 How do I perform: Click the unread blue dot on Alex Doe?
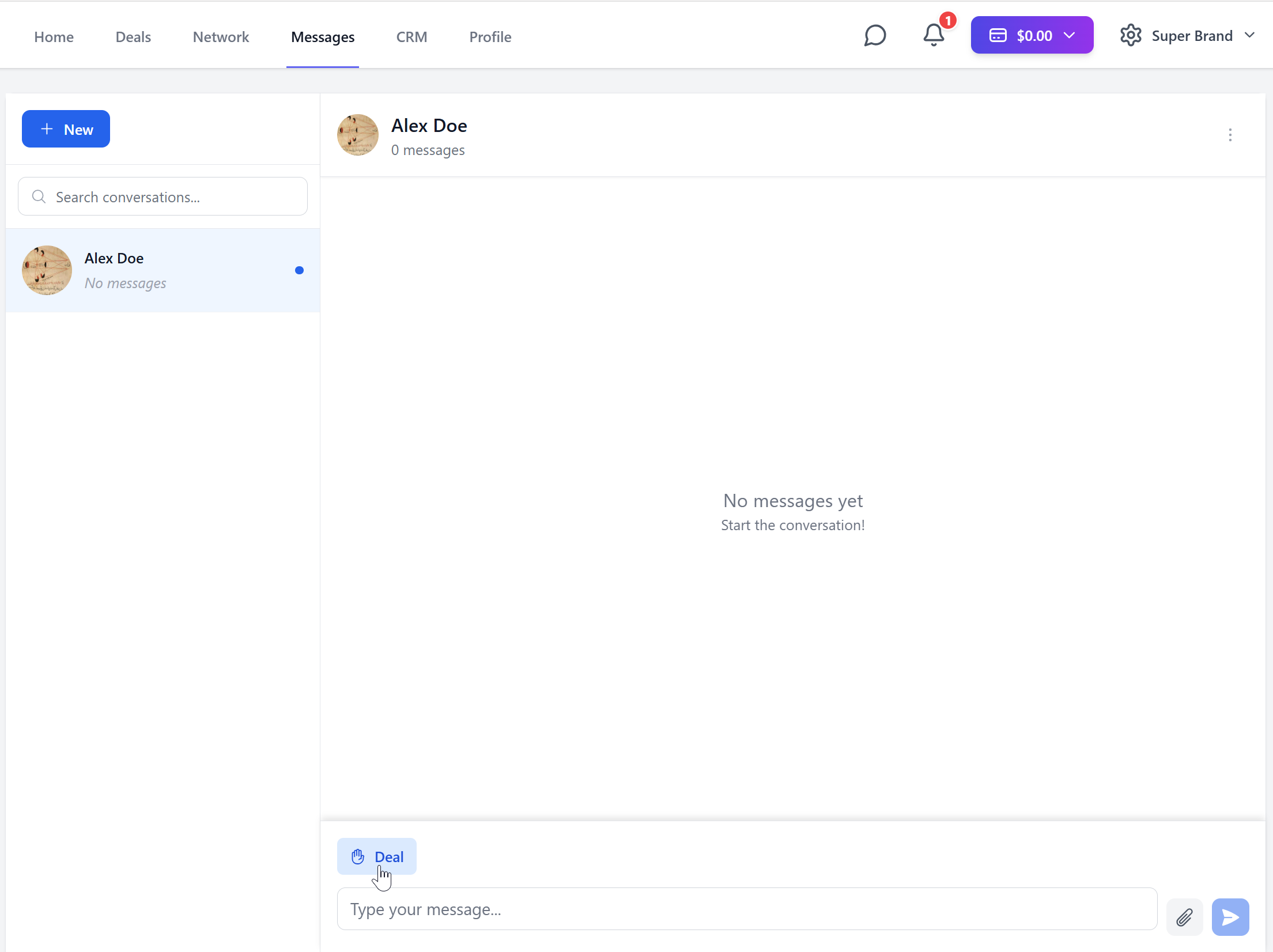click(x=299, y=270)
